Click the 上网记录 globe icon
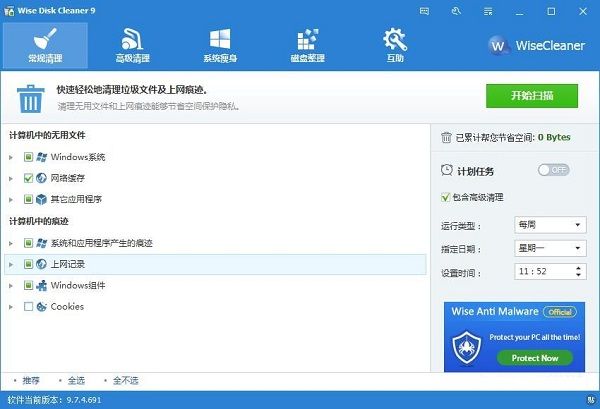600x409 pixels. [41, 264]
